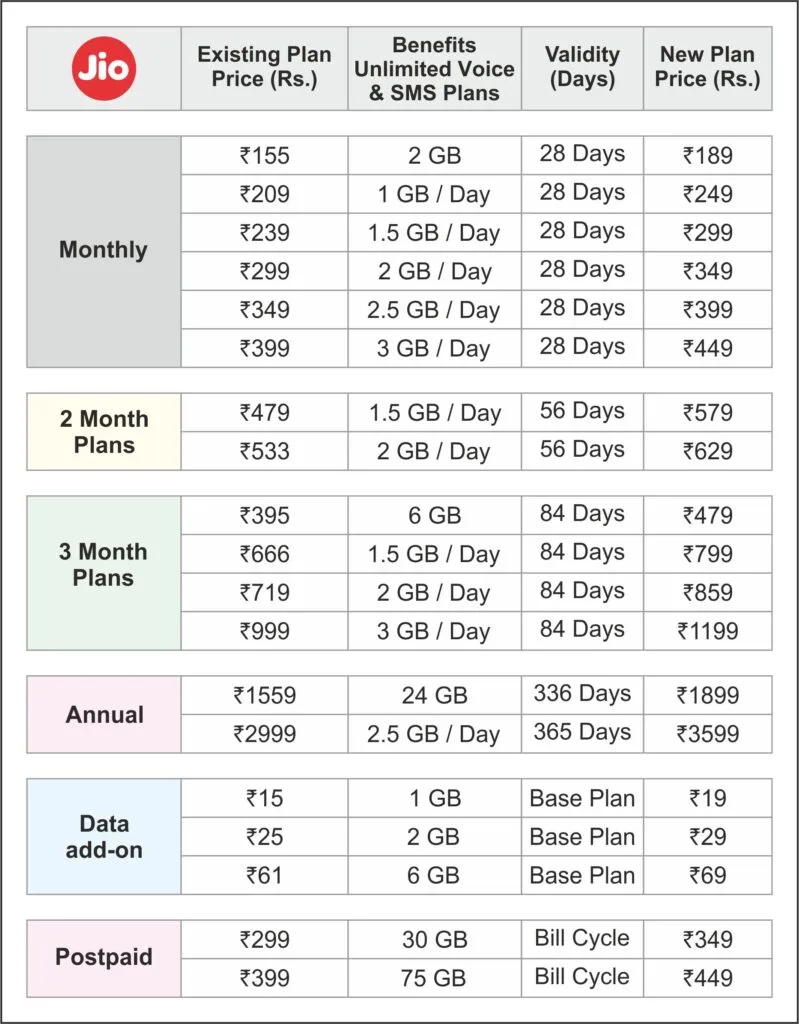Click the New Plan Price column header
799x1024 pixels.
click(707, 67)
